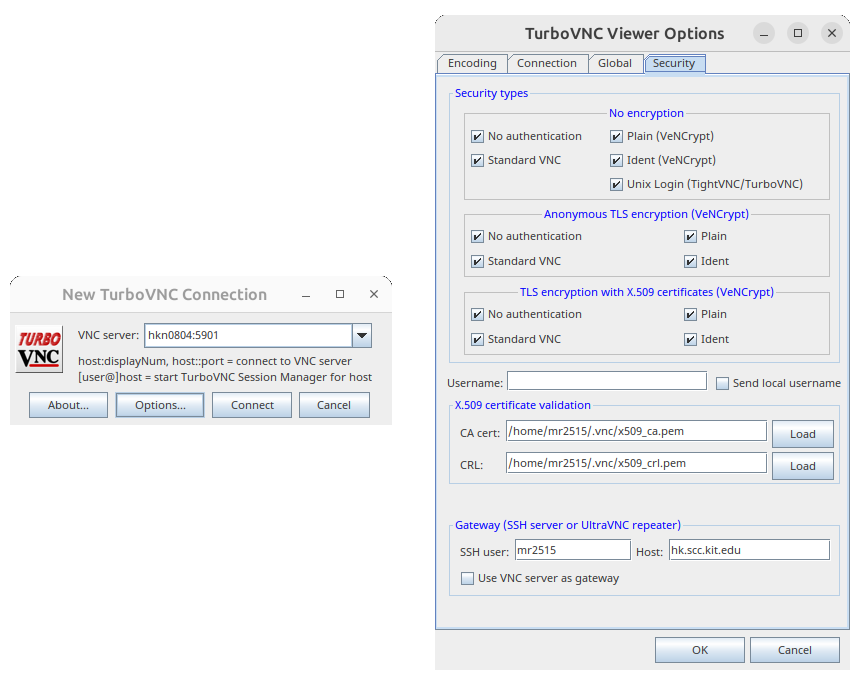Uncheck Plain (VeNCrypt) option
Image resolution: width=859 pixels, height=680 pixels.
pos(616,136)
